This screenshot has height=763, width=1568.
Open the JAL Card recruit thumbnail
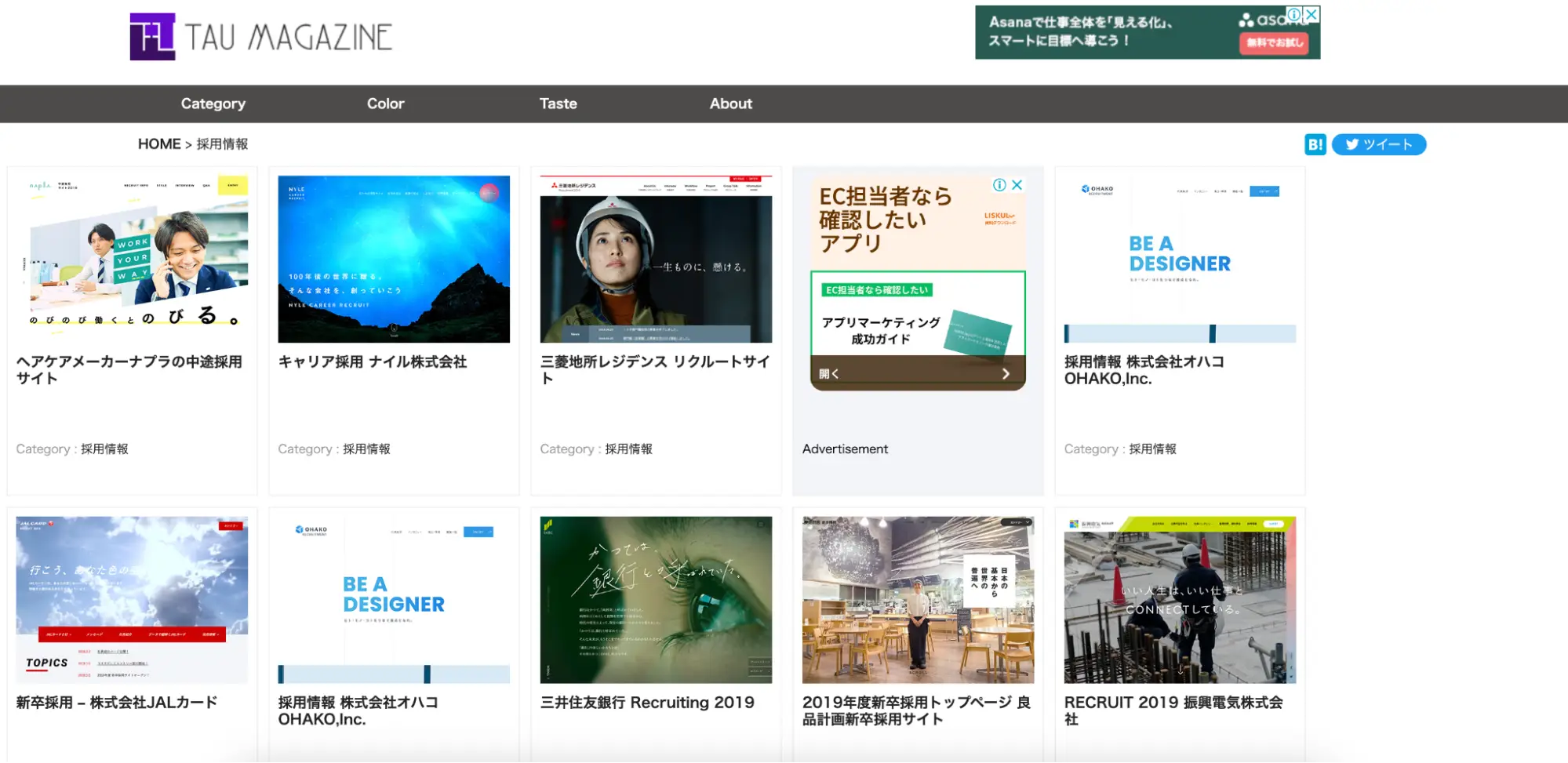pos(132,600)
